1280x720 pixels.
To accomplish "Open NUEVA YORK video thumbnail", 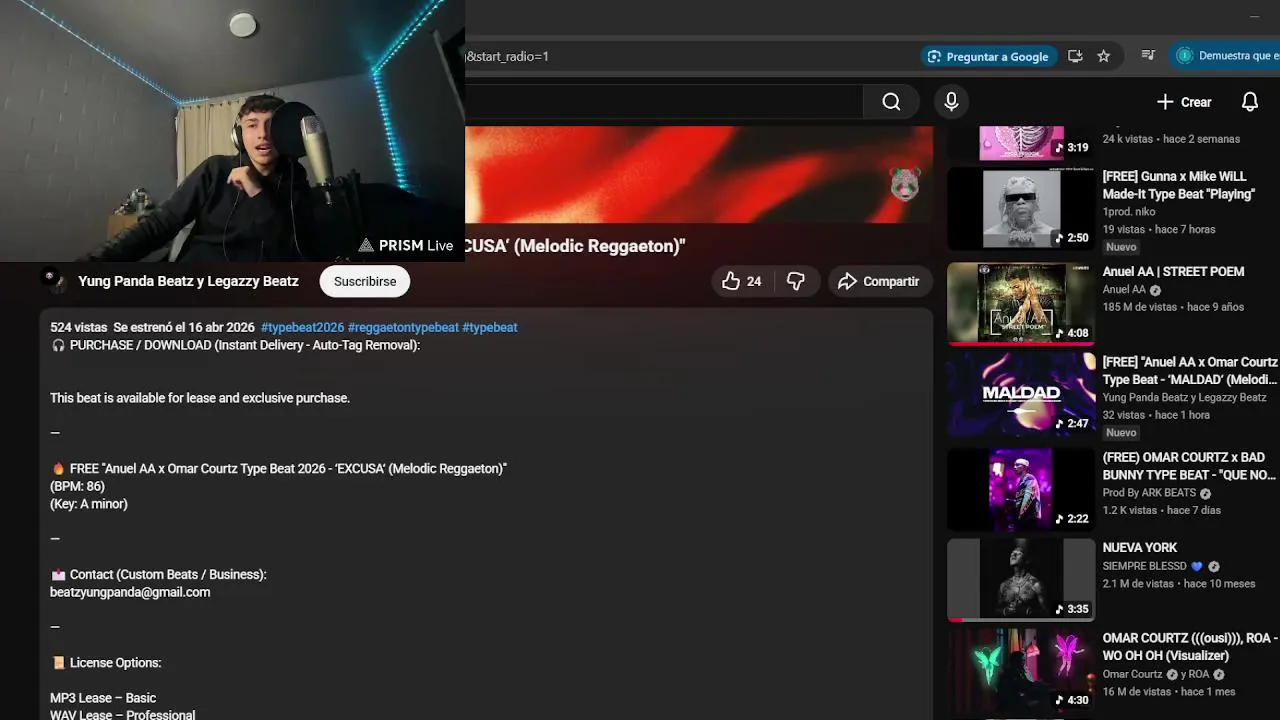I will coord(1021,580).
